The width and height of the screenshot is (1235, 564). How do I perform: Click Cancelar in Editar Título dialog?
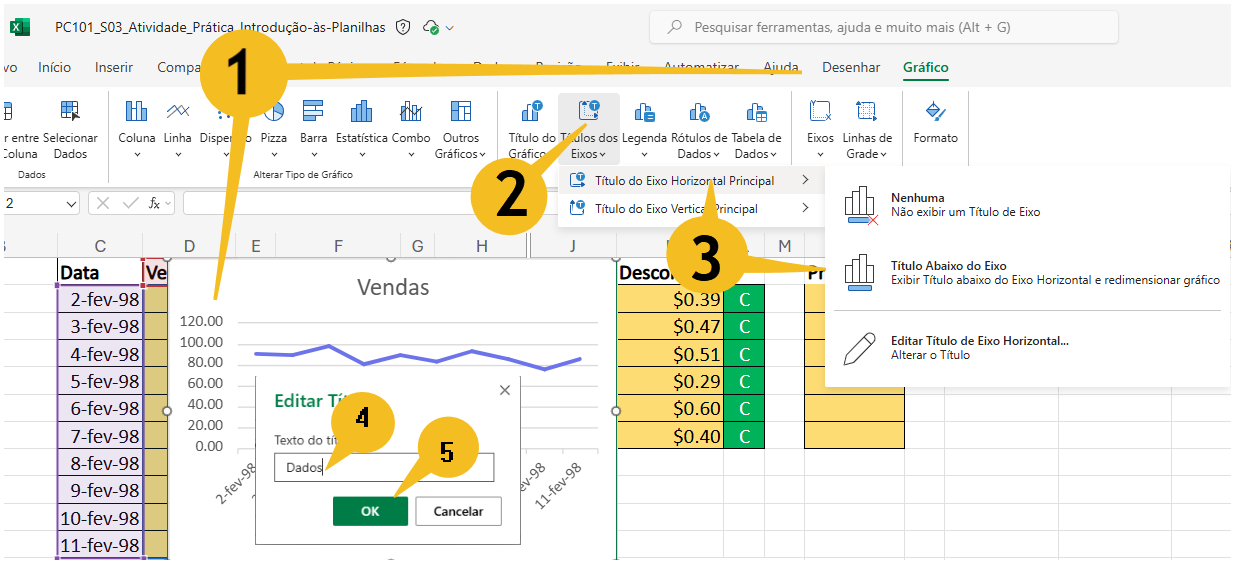(458, 511)
